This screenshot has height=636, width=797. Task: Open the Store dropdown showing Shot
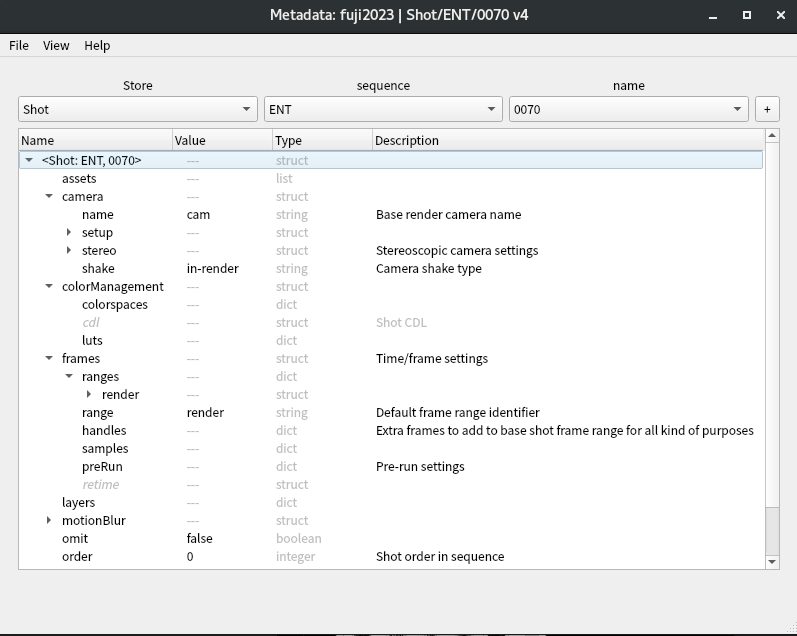[x=138, y=109]
